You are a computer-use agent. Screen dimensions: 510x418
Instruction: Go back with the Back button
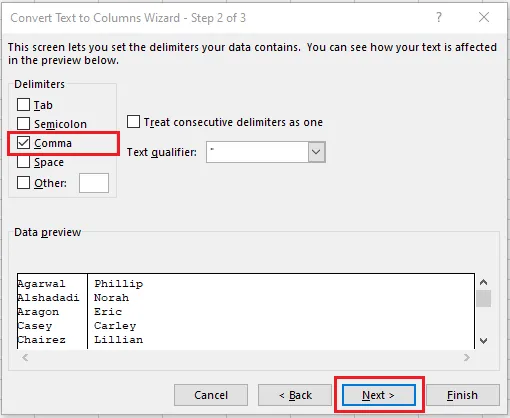[295, 395]
